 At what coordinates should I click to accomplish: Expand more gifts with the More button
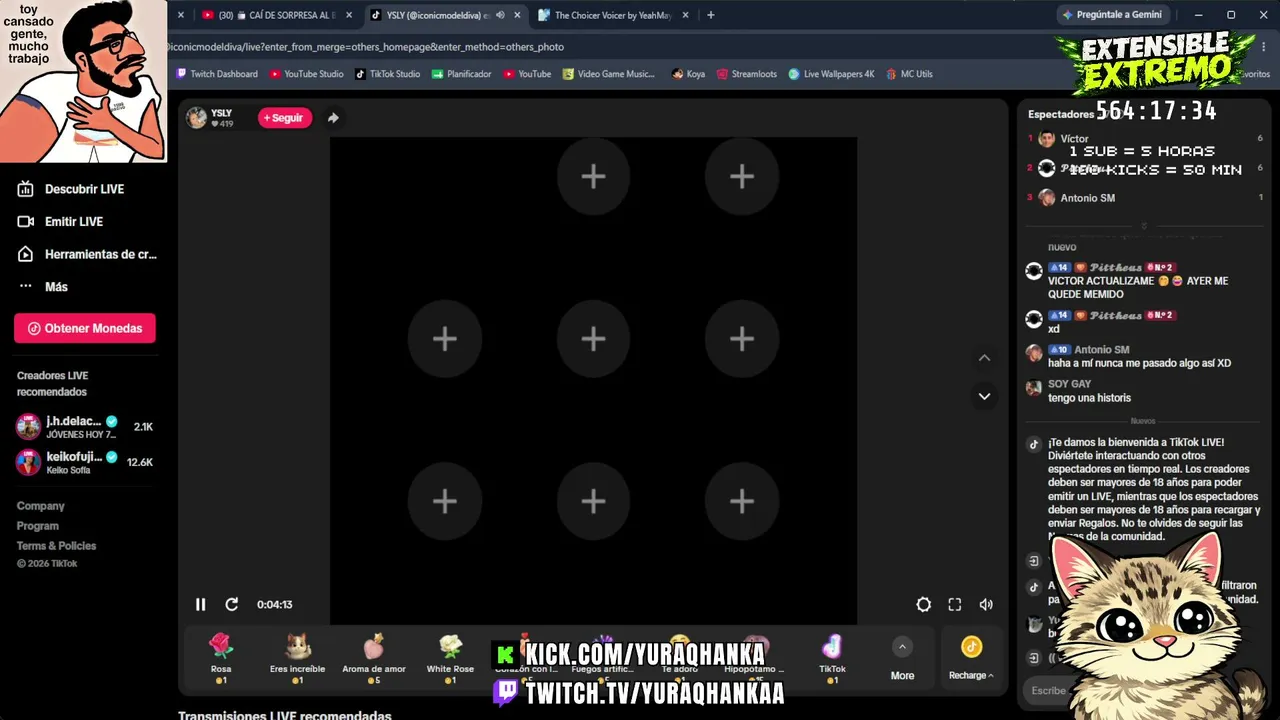pos(902,660)
